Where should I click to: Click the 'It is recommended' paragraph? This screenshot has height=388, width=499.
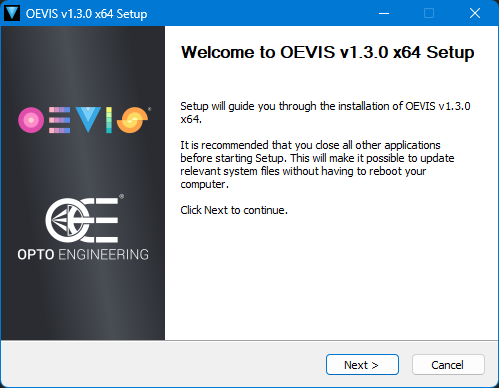(x=317, y=165)
